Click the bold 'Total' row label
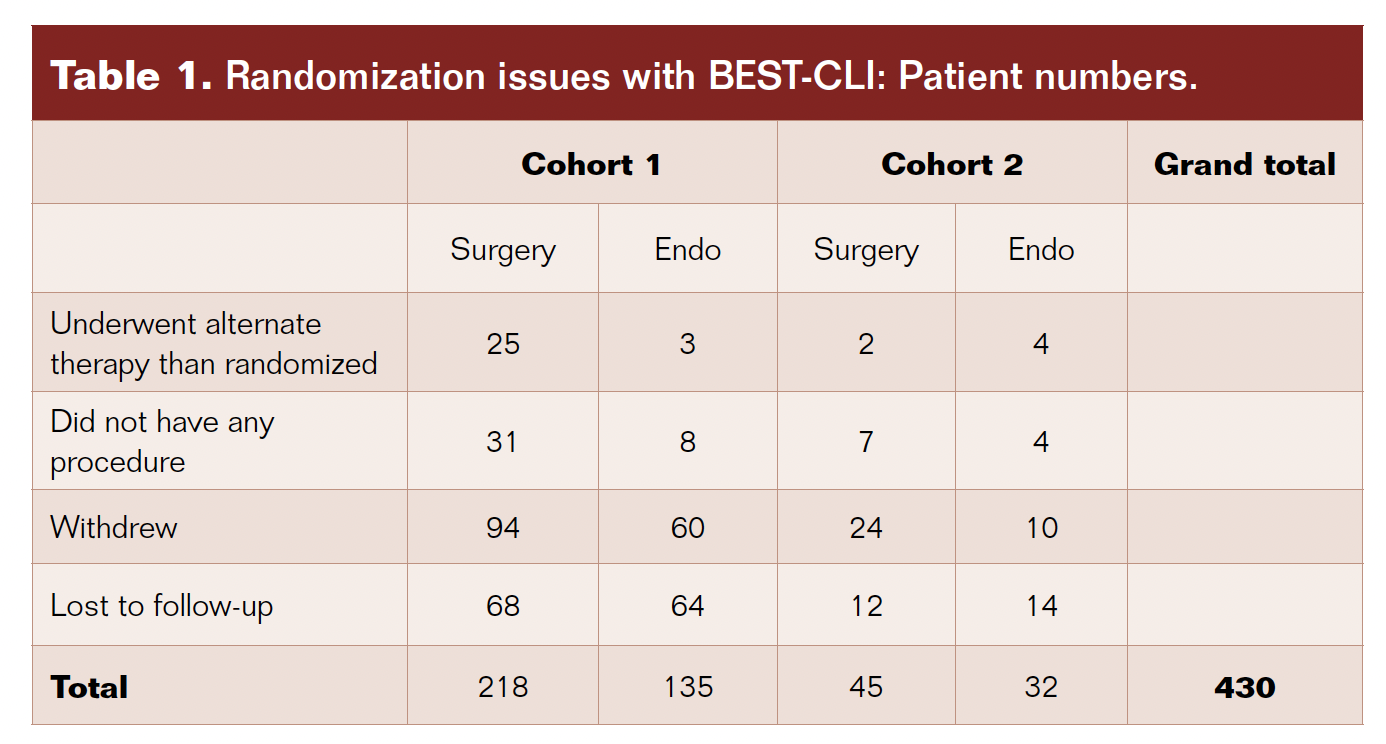Image resolution: width=1386 pixels, height=744 pixels. pos(90,687)
